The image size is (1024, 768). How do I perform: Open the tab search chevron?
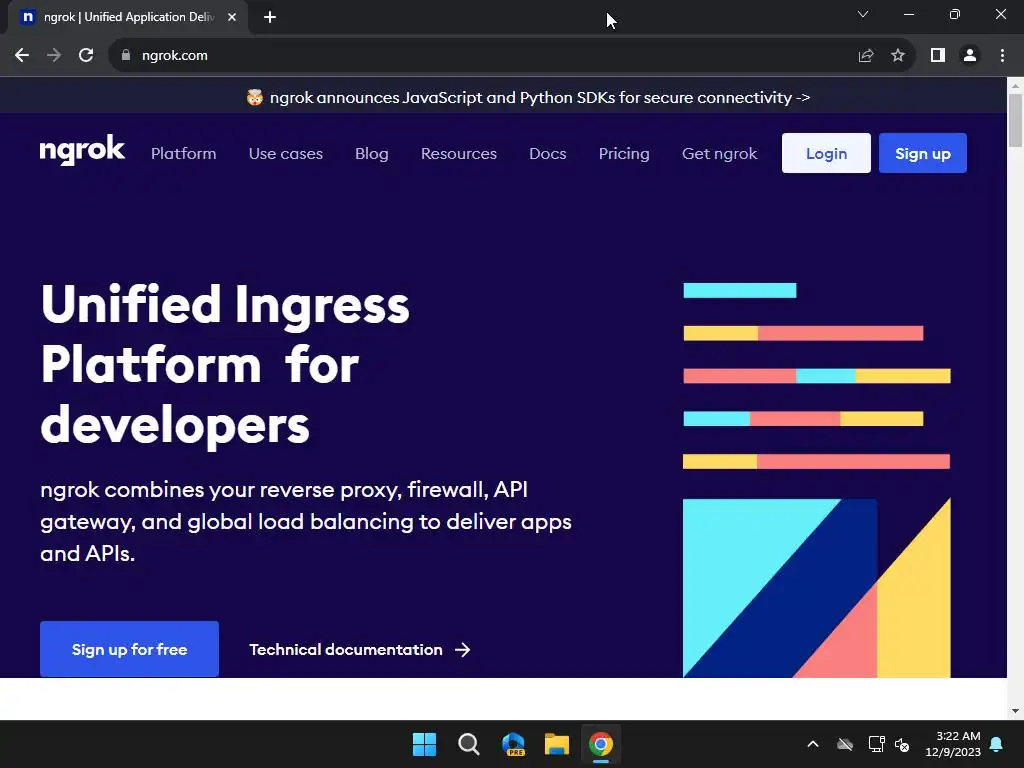point(863,14)
